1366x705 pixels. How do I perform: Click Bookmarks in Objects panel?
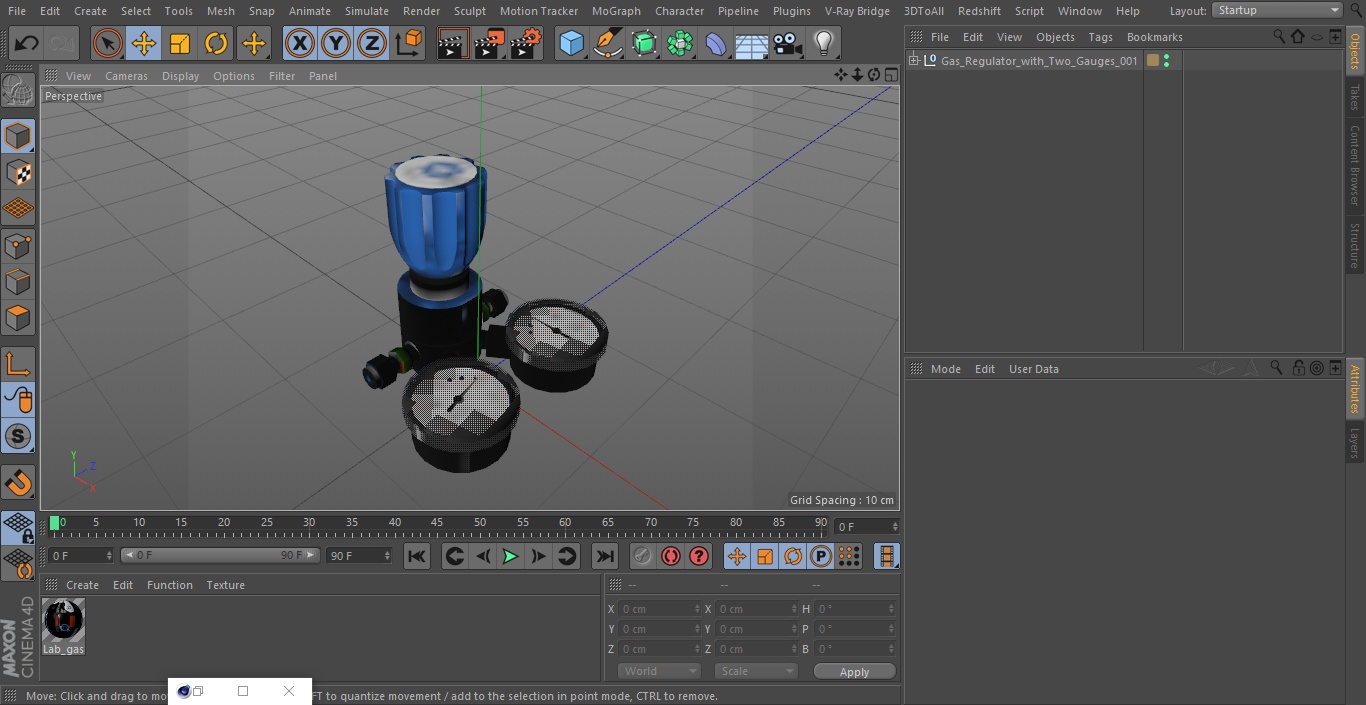point(1154,37)
